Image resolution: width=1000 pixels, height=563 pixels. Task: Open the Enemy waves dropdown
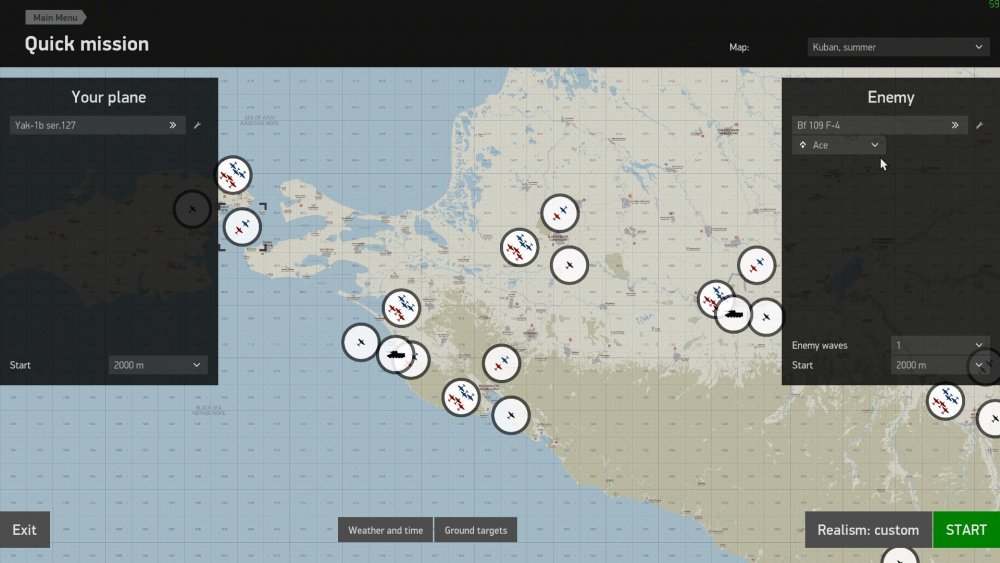(939, 345)
